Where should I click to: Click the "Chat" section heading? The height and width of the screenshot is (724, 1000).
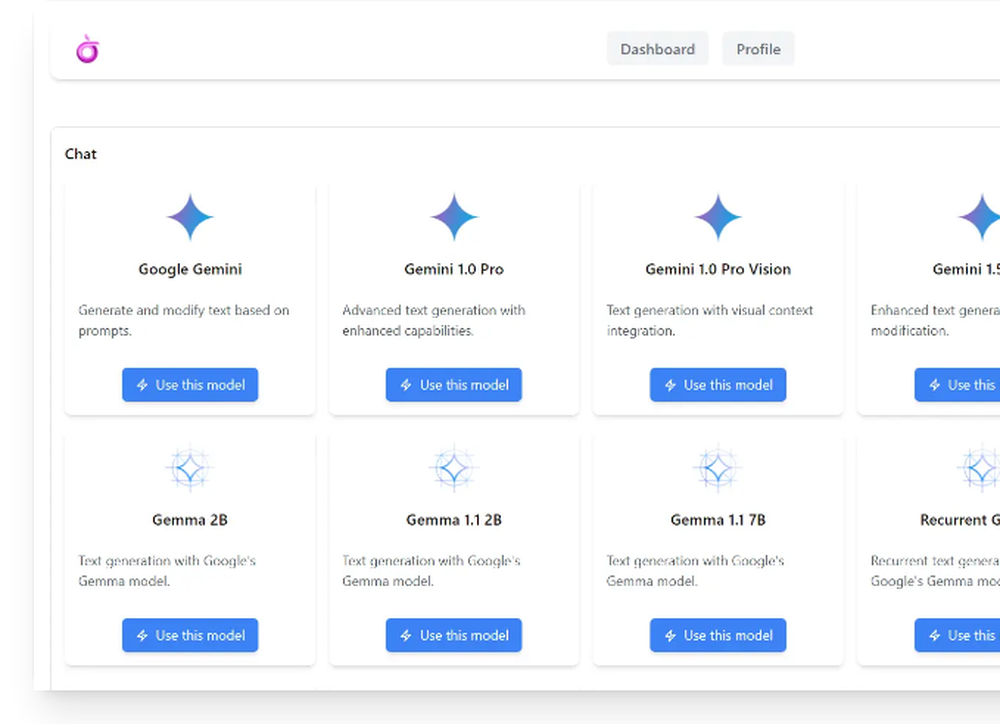[x=80, y=154]
